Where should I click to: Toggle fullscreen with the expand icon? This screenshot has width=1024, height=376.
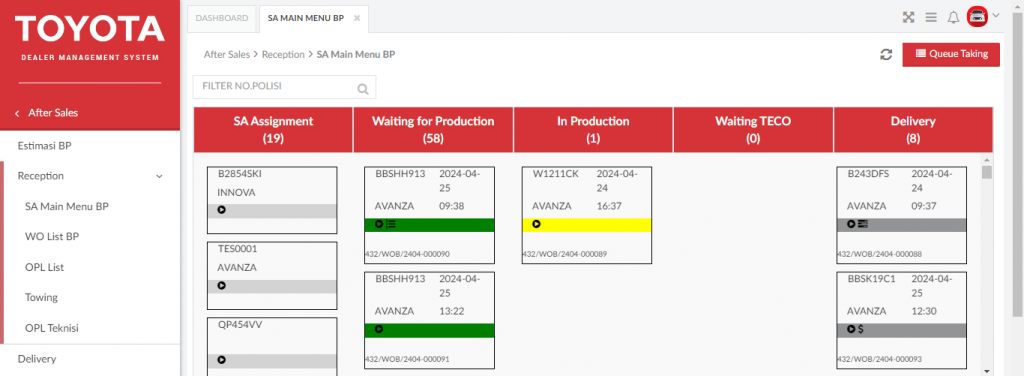pyautogui.click(x=908, y=18)
